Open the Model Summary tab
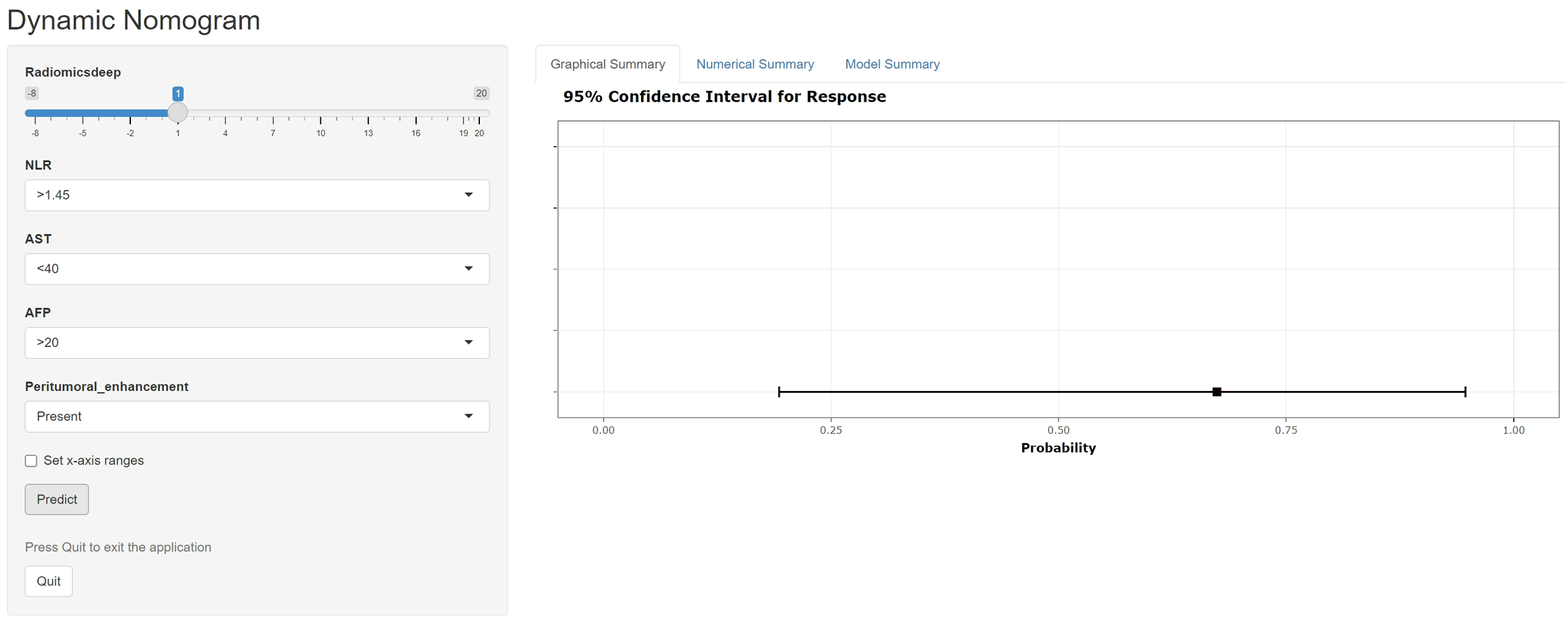Viewport: 1568px width, 620px height. [x=892, y=64]
